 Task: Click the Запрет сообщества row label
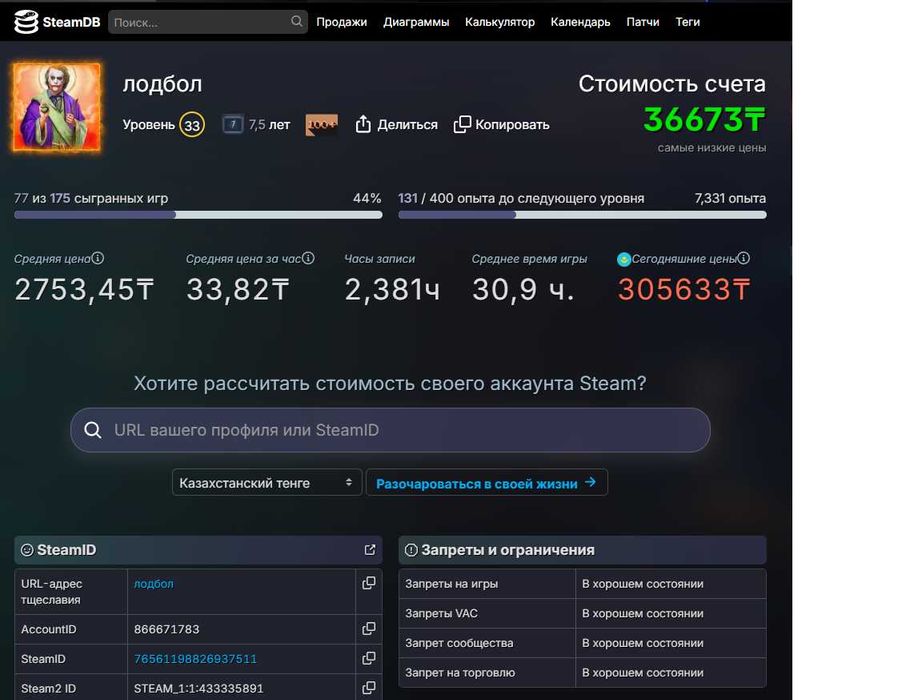point(459,643)
